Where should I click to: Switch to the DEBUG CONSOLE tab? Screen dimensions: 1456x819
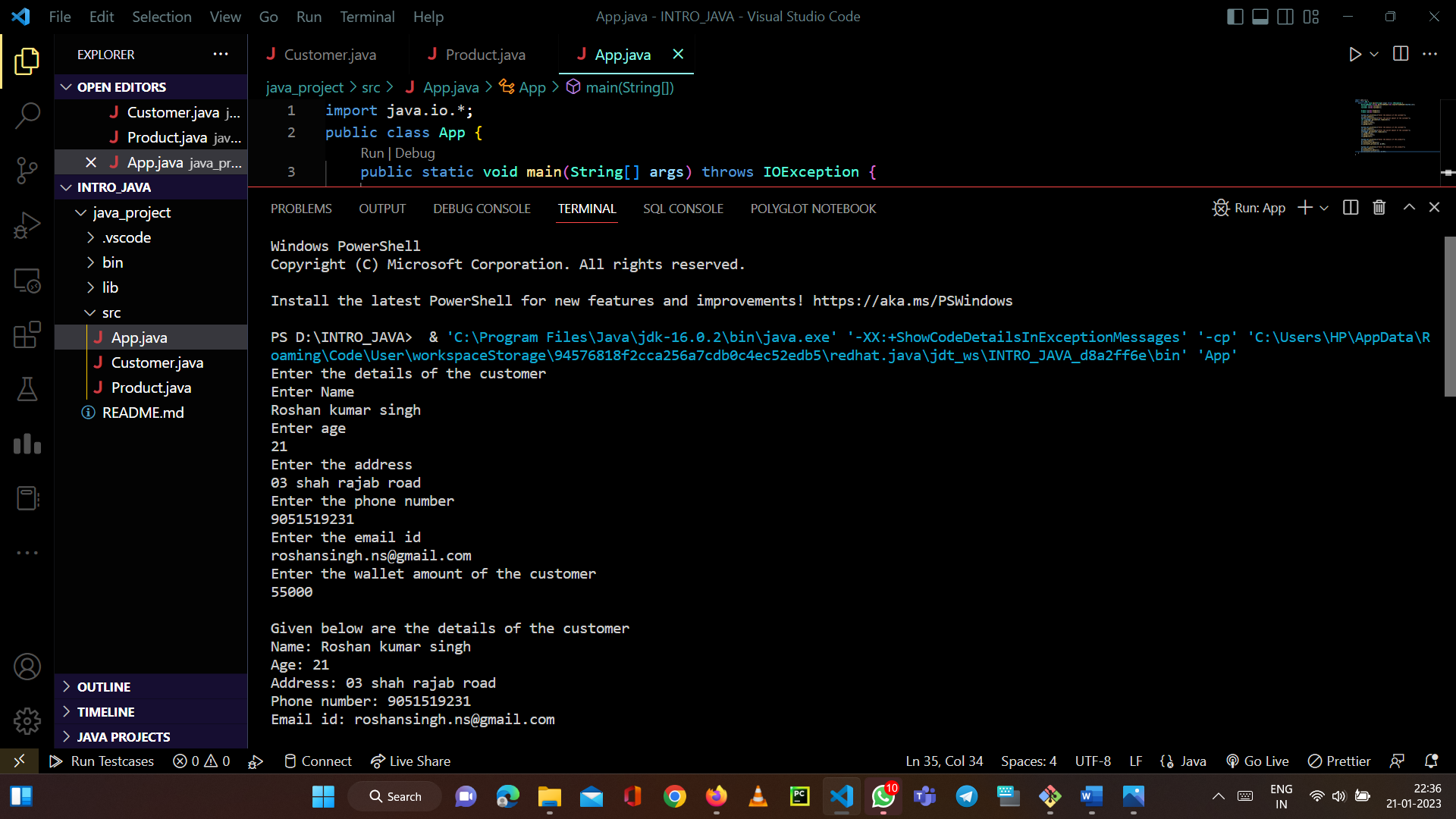pos(482,208)
